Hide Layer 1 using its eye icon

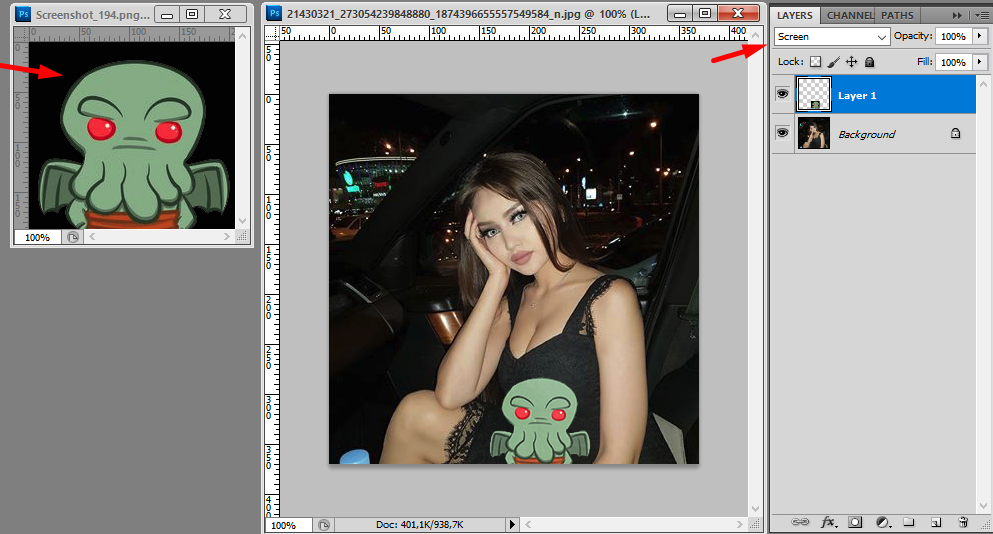(x=783, y=94)
